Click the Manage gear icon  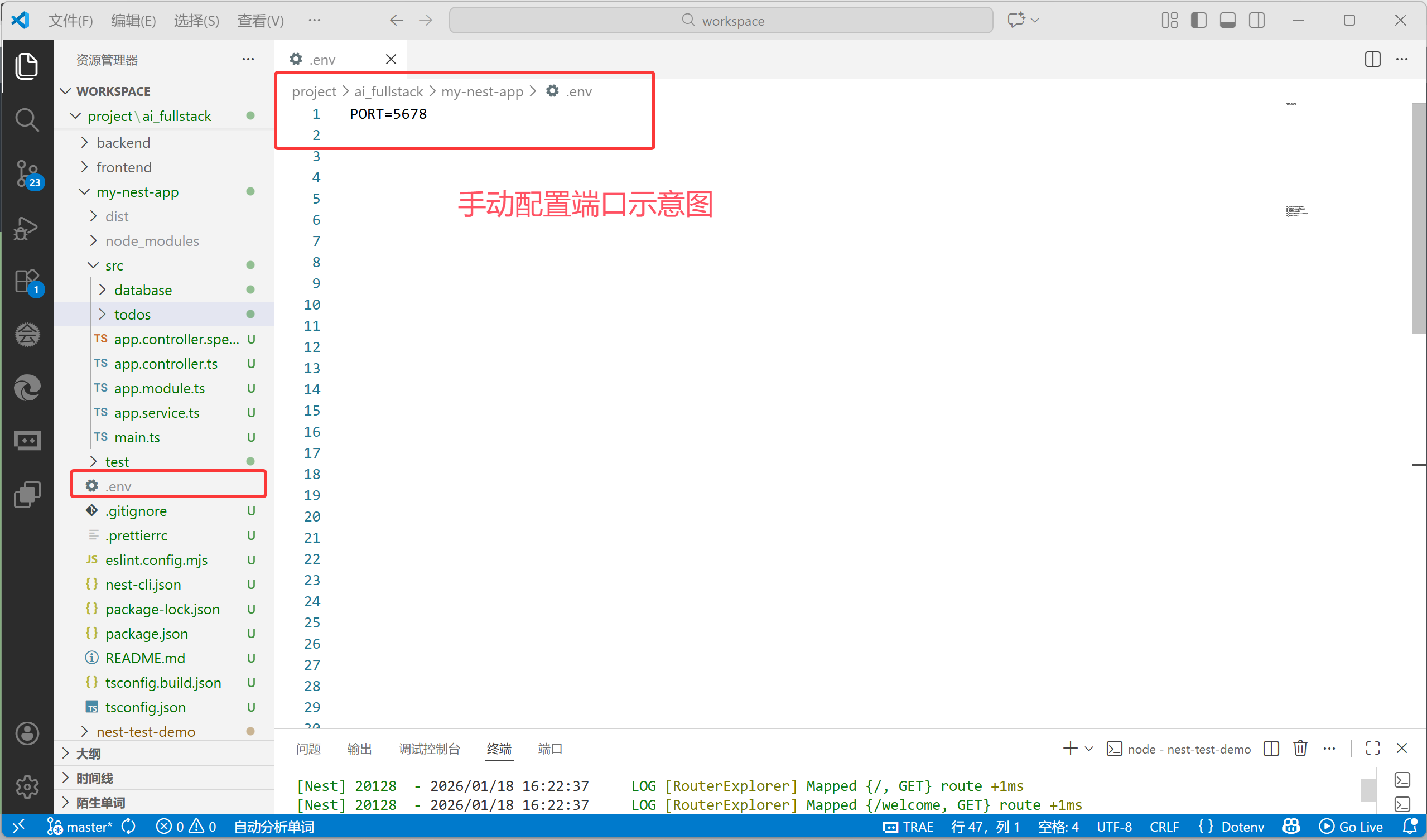[27, 786]
